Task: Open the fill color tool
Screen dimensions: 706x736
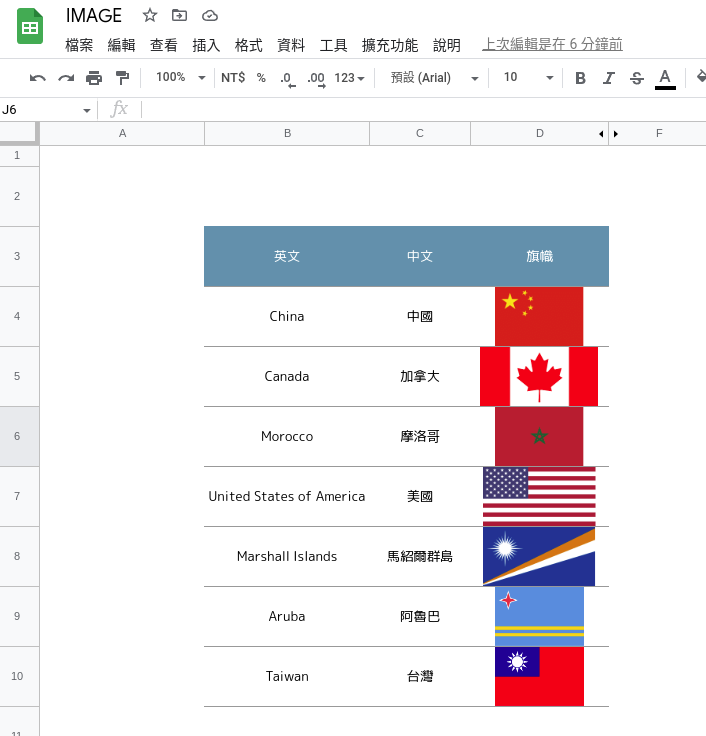Action: pyautogui.click(x=699, y=77)
